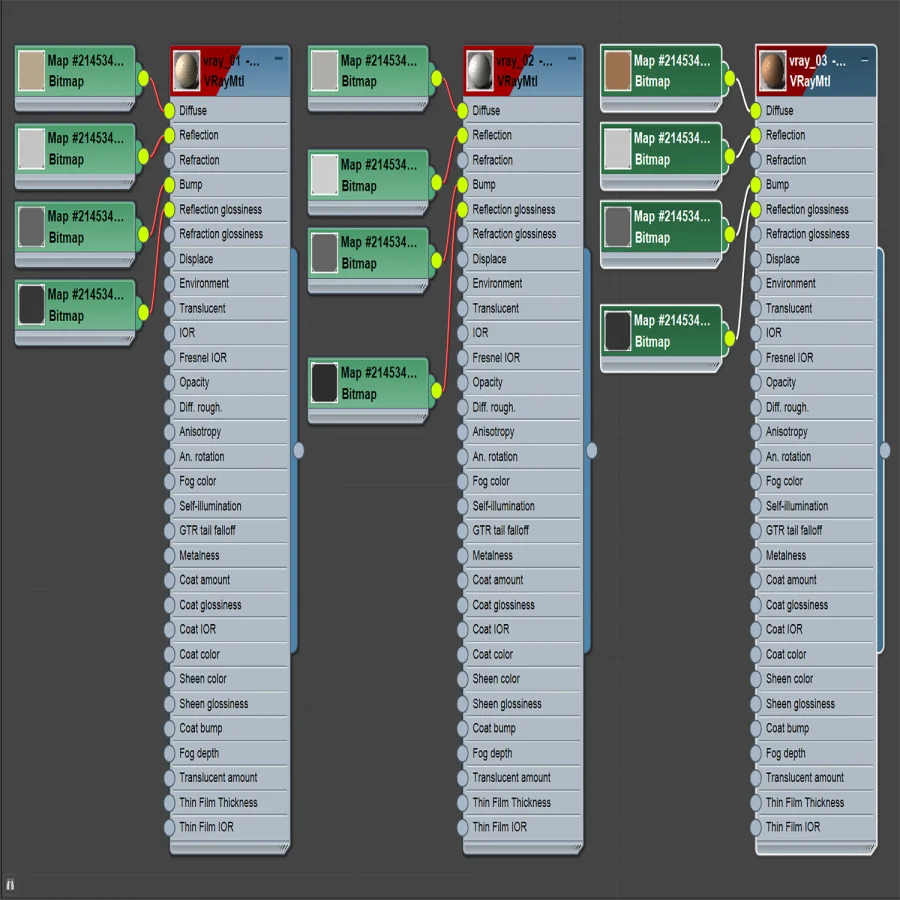Click the beige bitmap swatch feeding vray_01 Diffuse
The width and height of the screenshot is (900, 900).
[x=32, y=71]
